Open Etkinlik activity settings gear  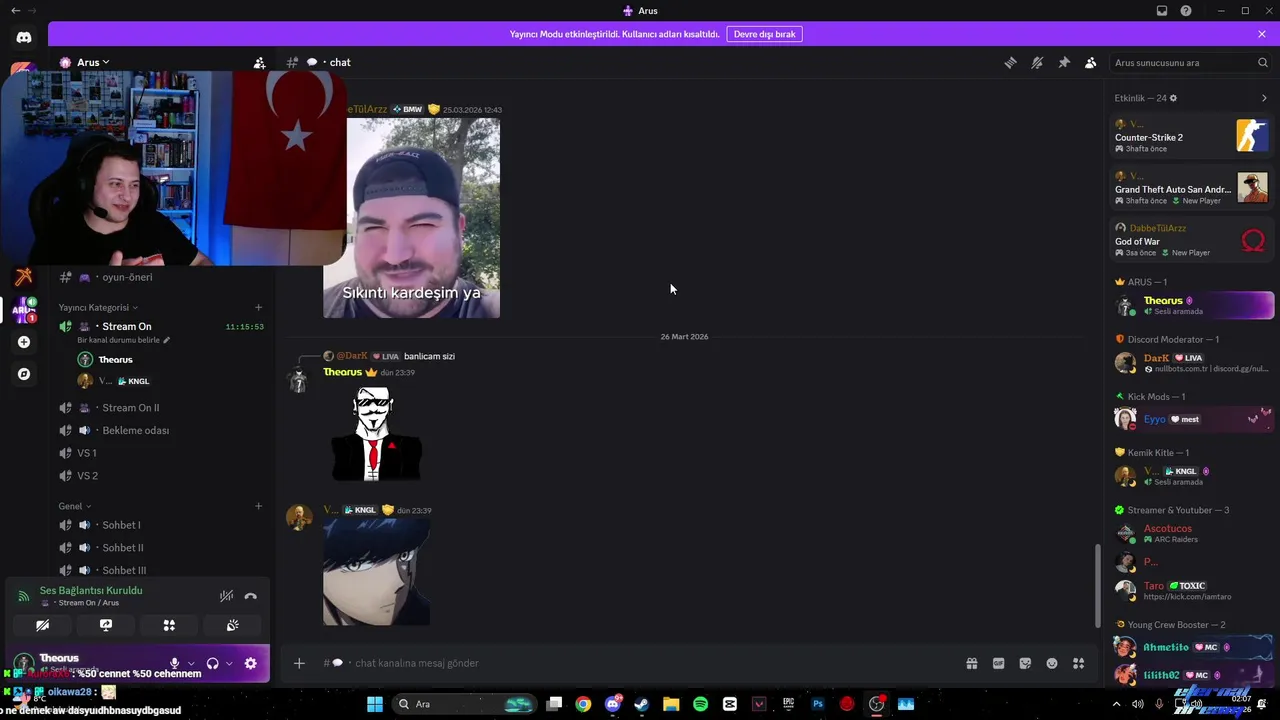coord(1173,98)
